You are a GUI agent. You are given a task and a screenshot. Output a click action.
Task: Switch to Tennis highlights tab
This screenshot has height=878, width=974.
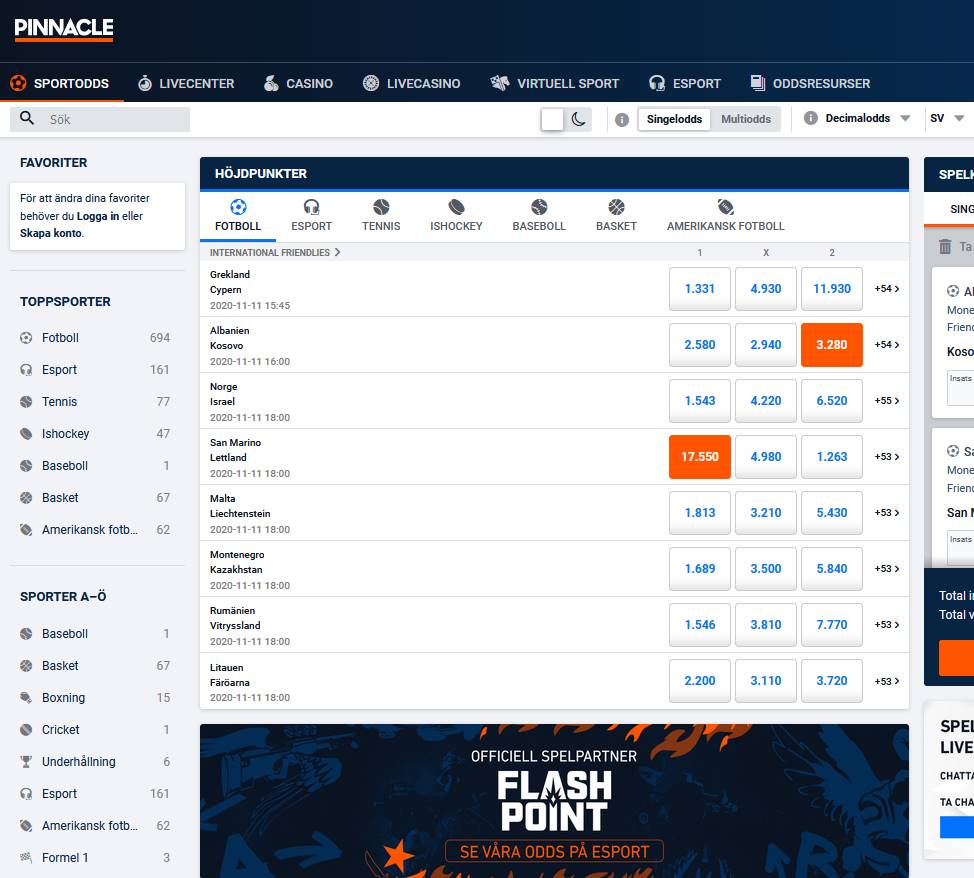click(x=381, y=216)
